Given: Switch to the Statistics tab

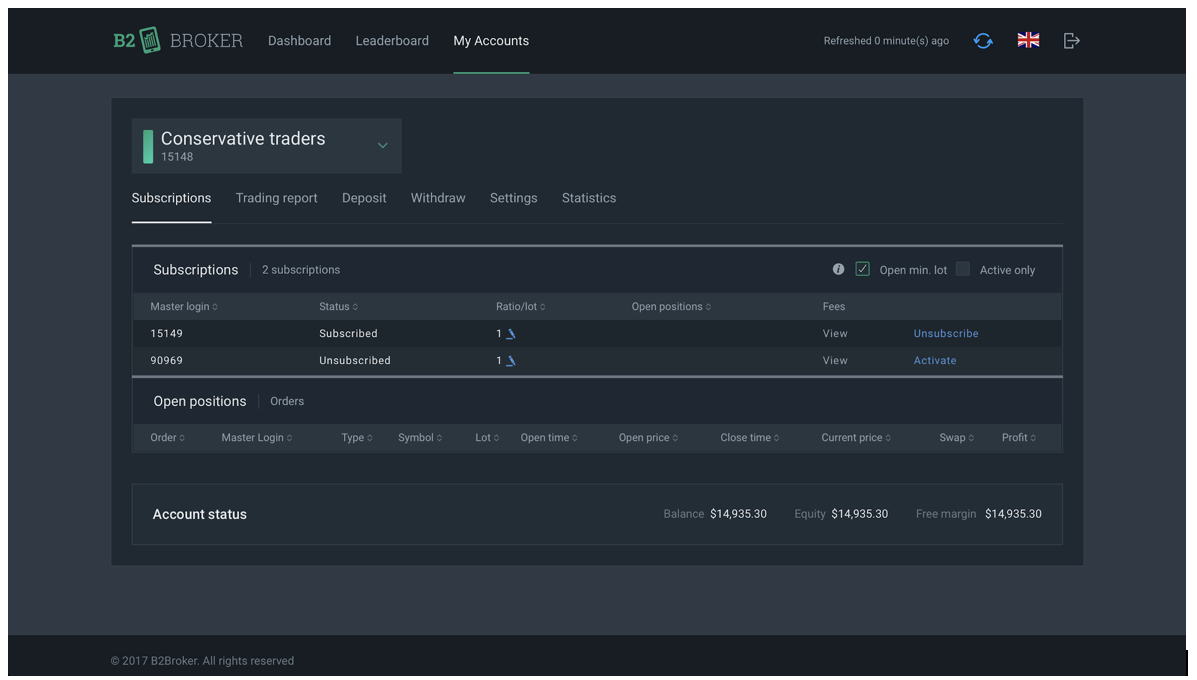Looking at the screenshot, I should [x=588, y=198].
